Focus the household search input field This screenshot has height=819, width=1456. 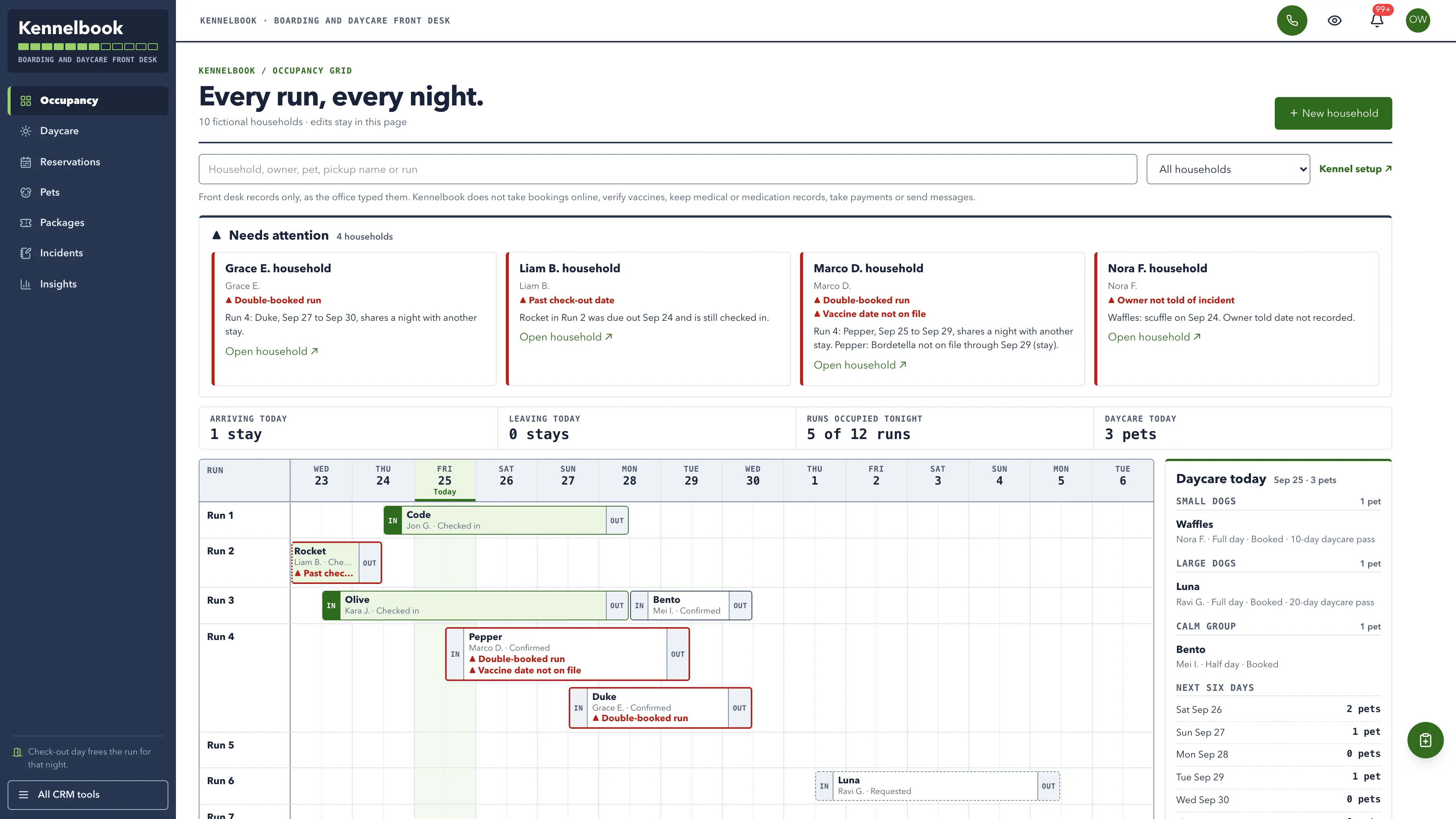[667, 169]
